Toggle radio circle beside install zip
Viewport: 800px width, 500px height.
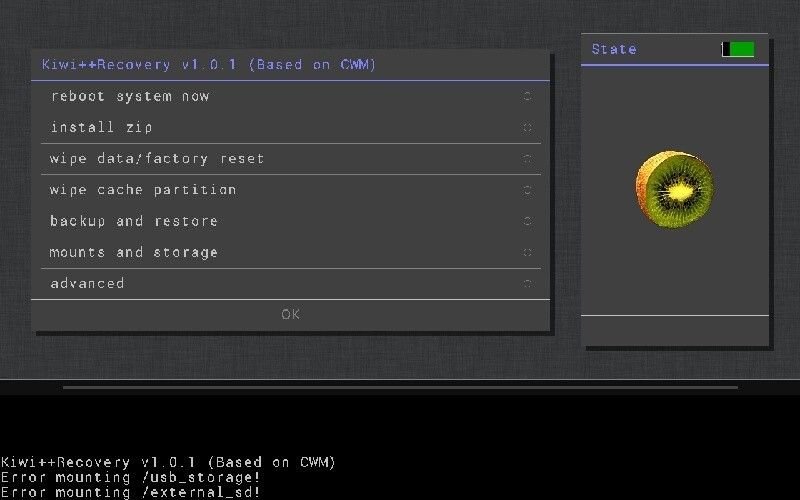click(x=528, y=128)
